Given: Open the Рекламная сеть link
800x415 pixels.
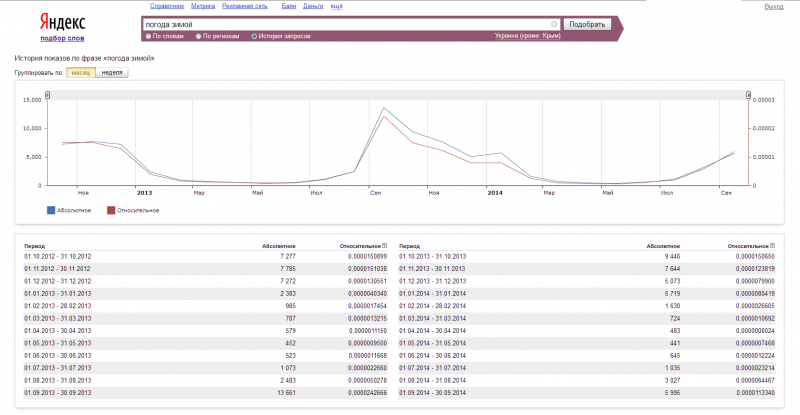Looking at the screenshot, I should 245,6.
